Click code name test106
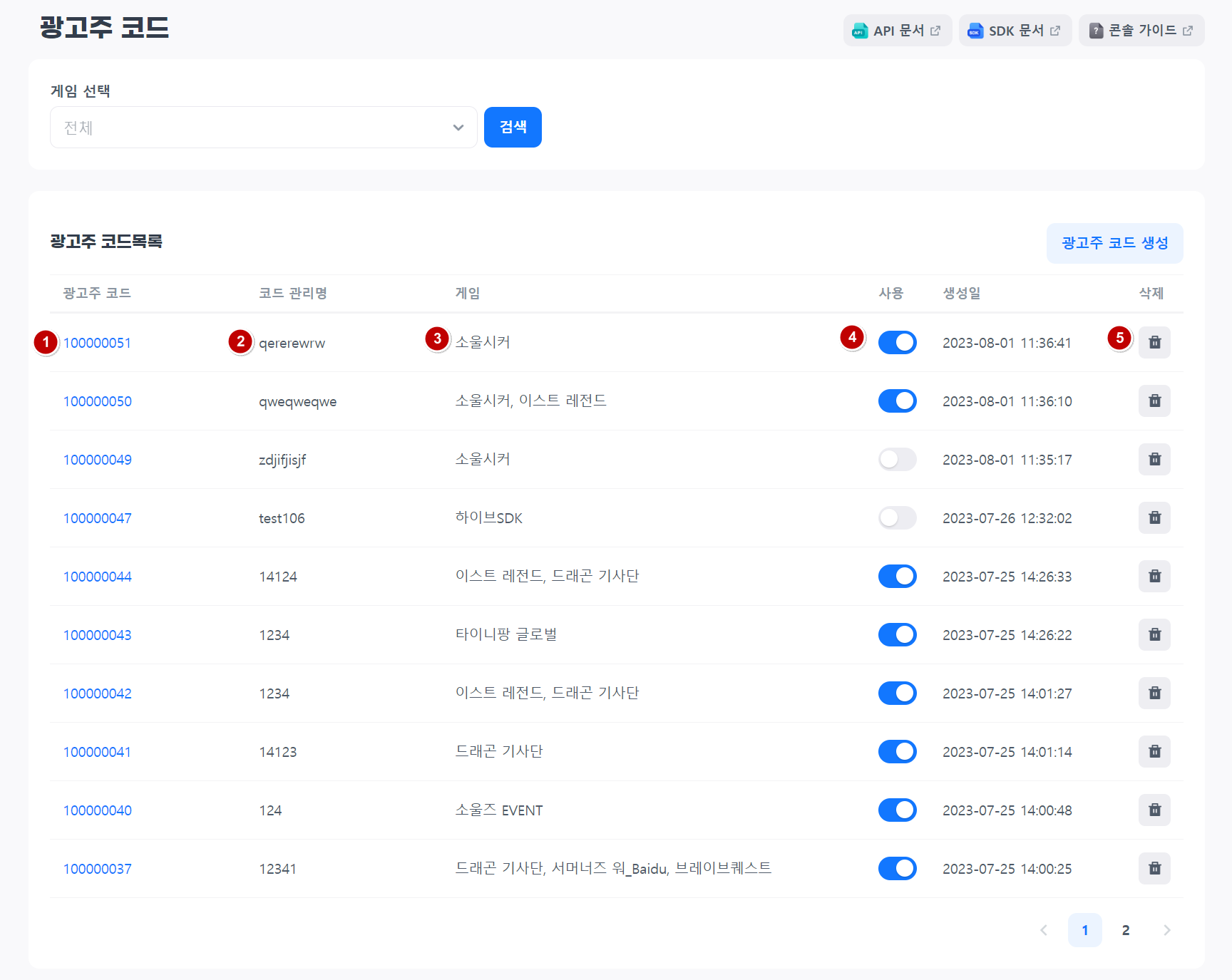 (x=282, y=518)
